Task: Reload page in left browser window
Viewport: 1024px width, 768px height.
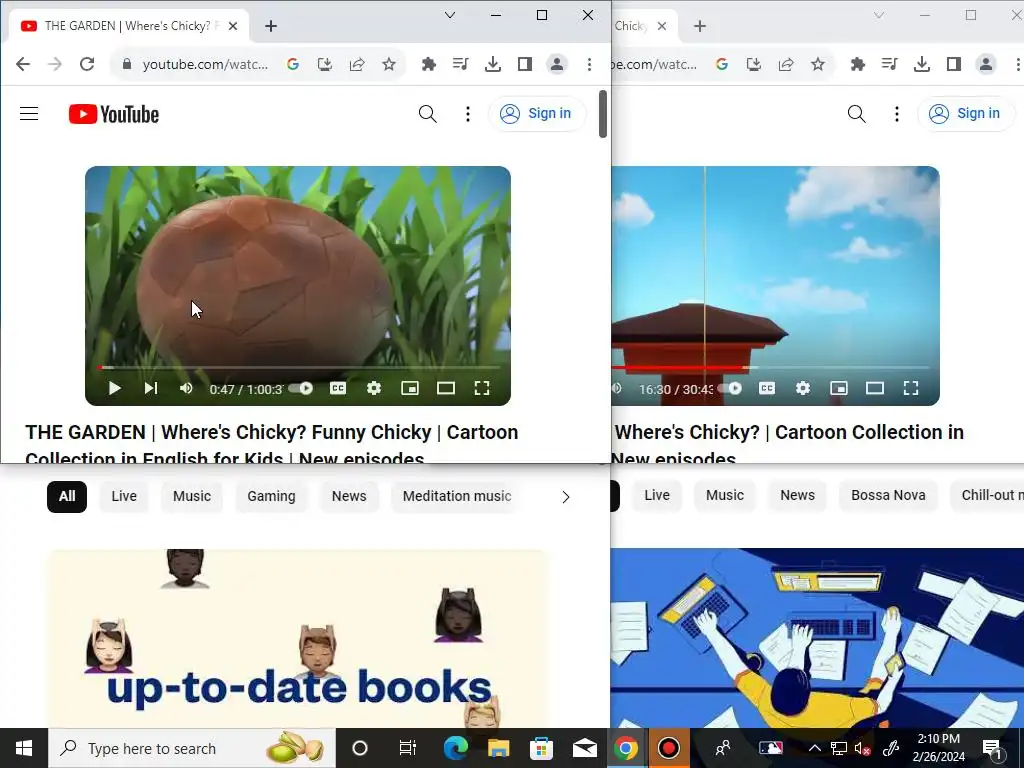Action: tap(87, 64)
